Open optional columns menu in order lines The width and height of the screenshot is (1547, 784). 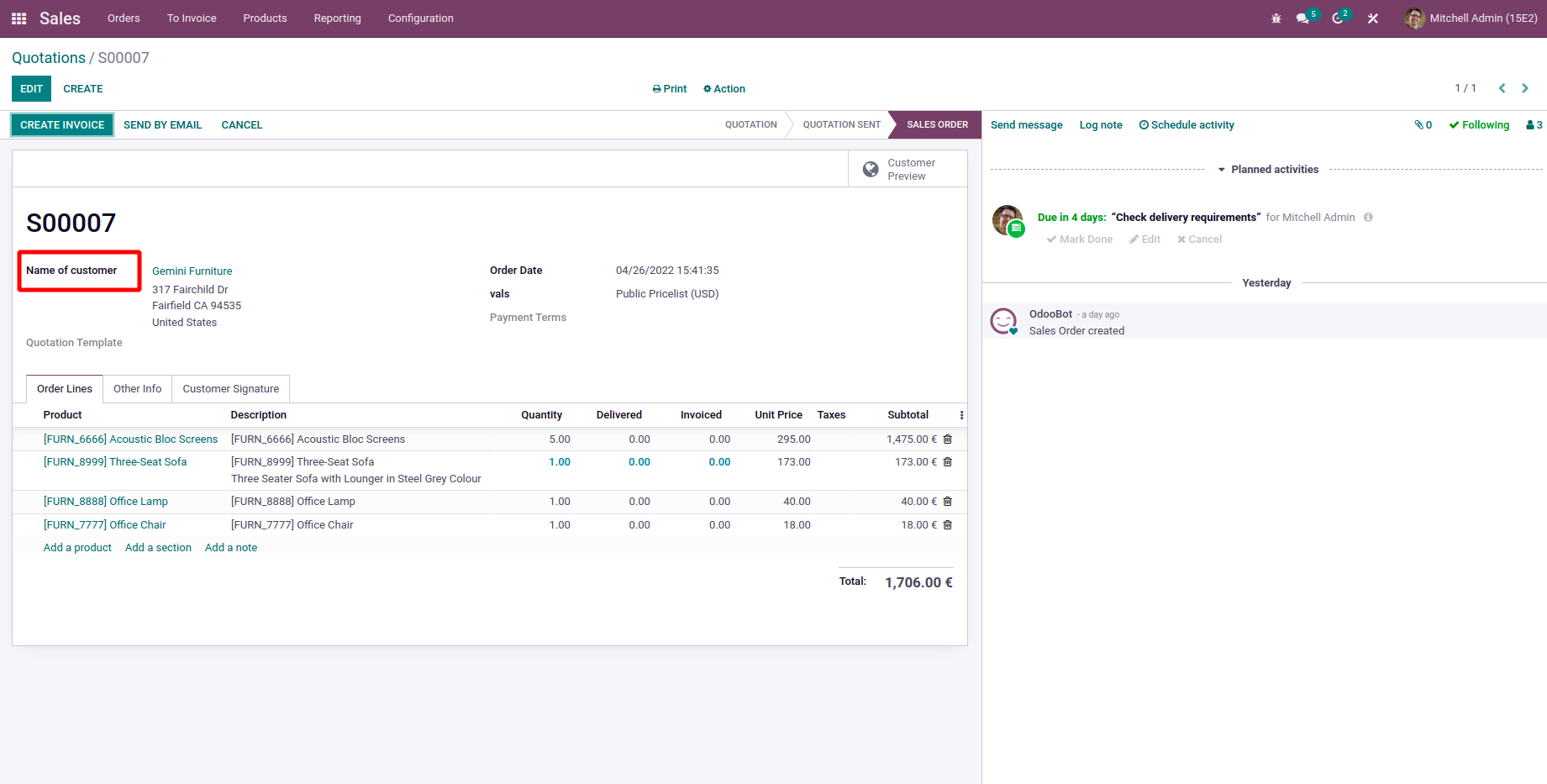[x=961, y=415]
